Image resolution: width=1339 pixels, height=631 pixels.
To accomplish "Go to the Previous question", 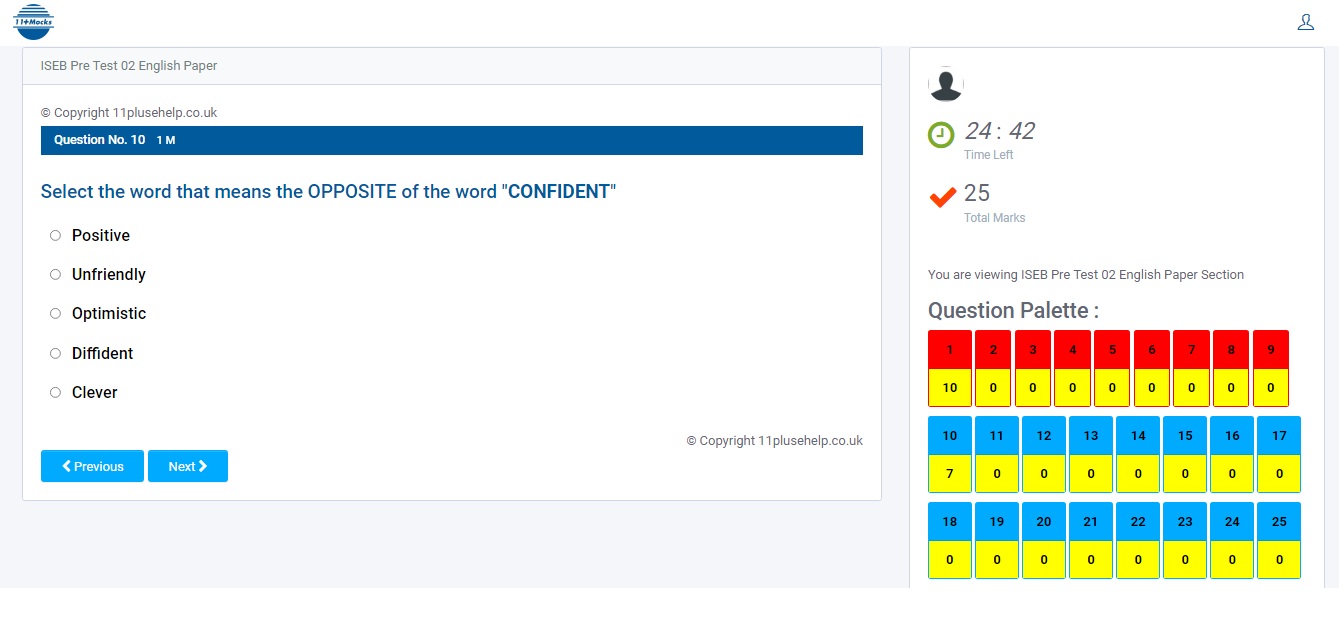I will (92, 466).
